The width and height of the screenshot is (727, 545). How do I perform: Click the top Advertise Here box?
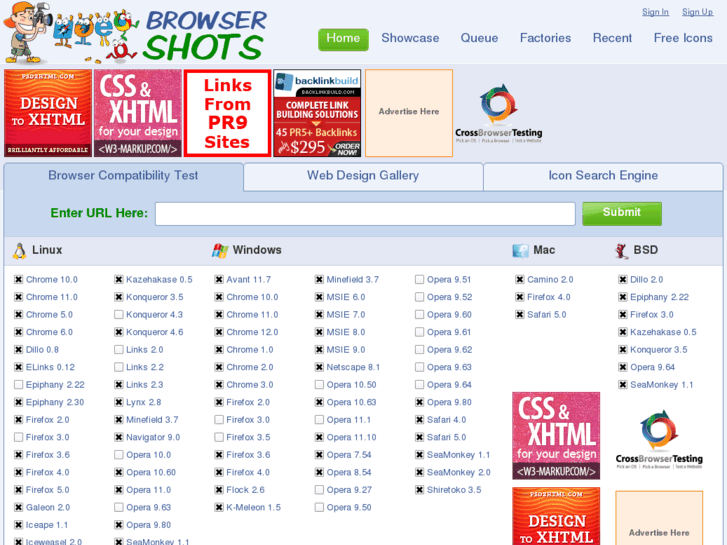(x=409, y=113)
